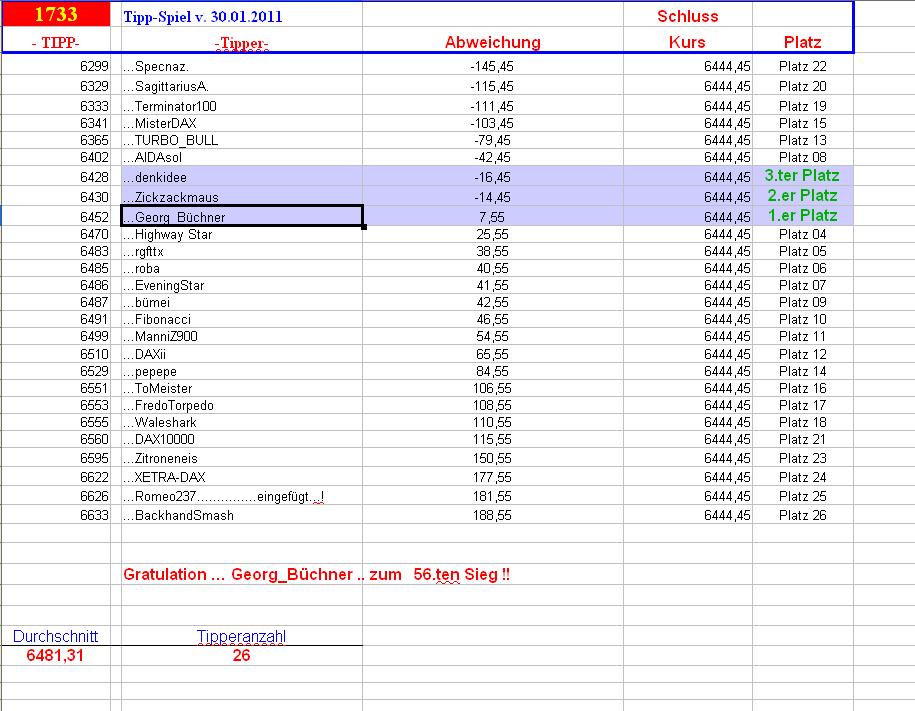Click the FredoTorpedo cell

tap(242, 405)
